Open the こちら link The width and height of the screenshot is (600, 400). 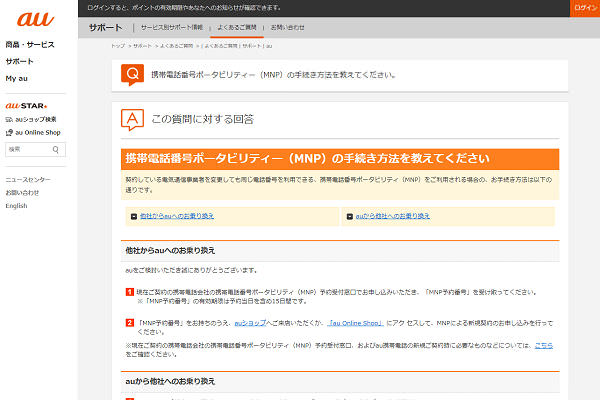544,346
